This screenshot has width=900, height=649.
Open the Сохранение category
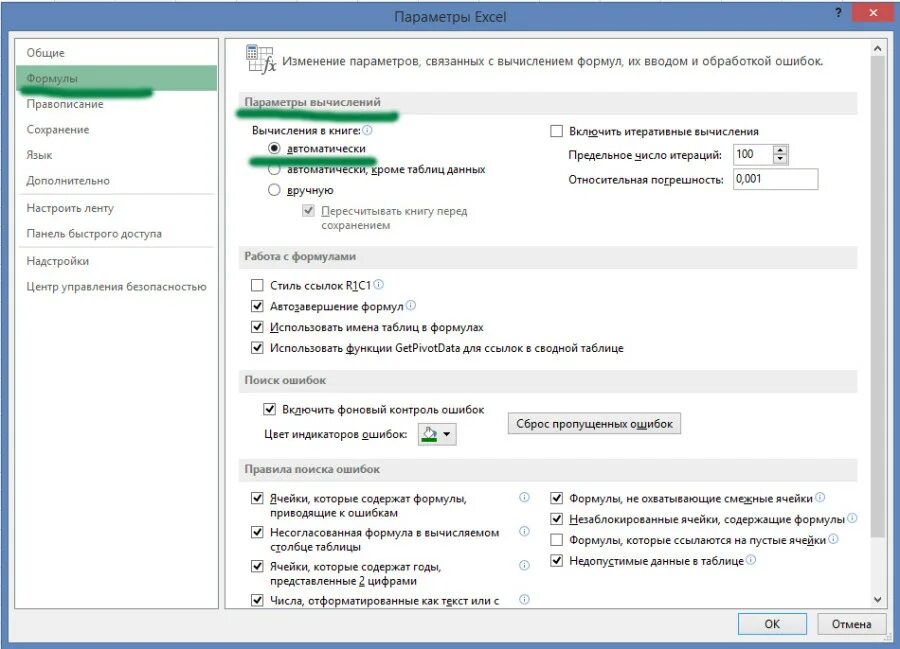click(117, 129)
